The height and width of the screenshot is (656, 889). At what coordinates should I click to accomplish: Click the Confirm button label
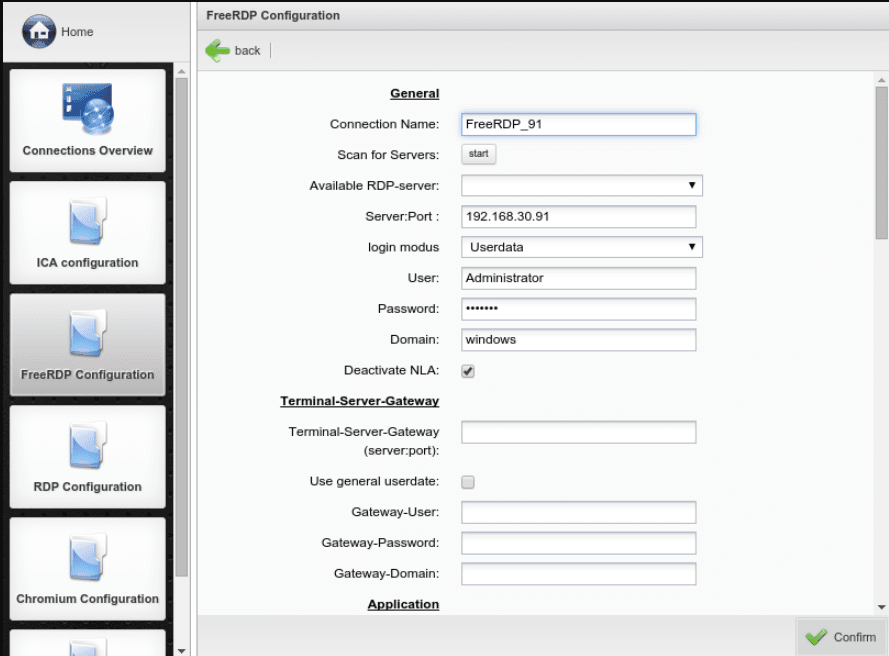coord(854,637)
